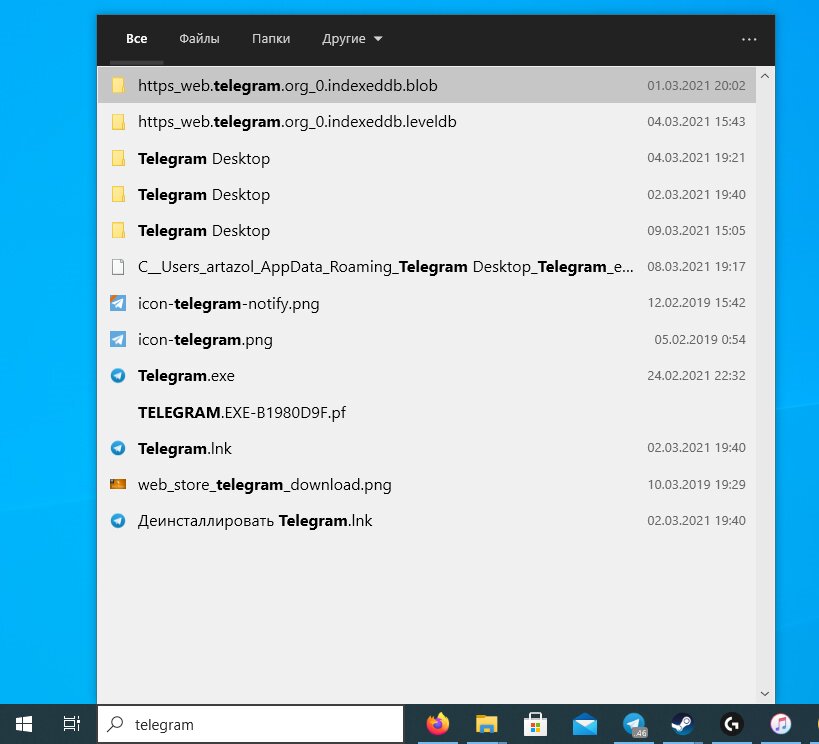Click blank file icon of C__Users_artazol result

(x=119, y=267)
